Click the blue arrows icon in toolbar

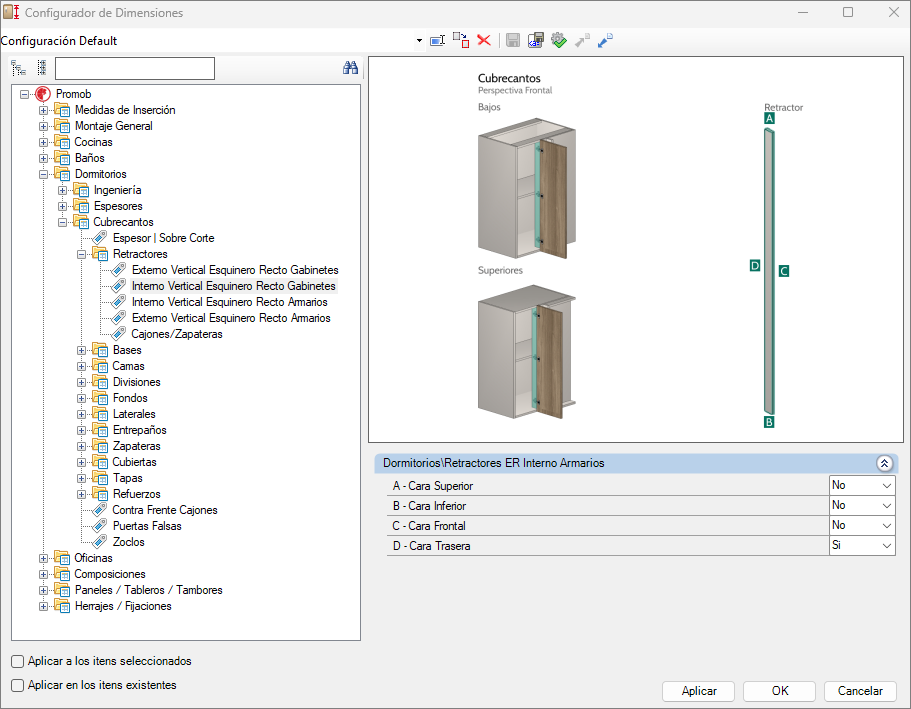click(605, 41)
